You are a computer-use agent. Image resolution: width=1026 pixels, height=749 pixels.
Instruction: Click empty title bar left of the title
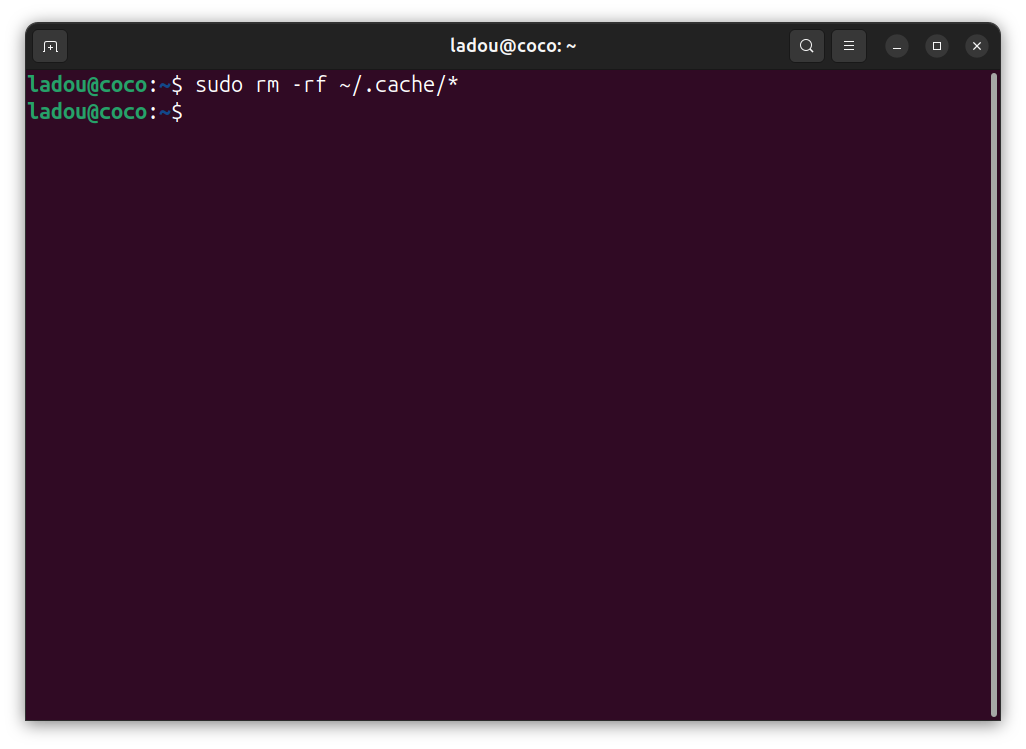[x=250, y=46]
